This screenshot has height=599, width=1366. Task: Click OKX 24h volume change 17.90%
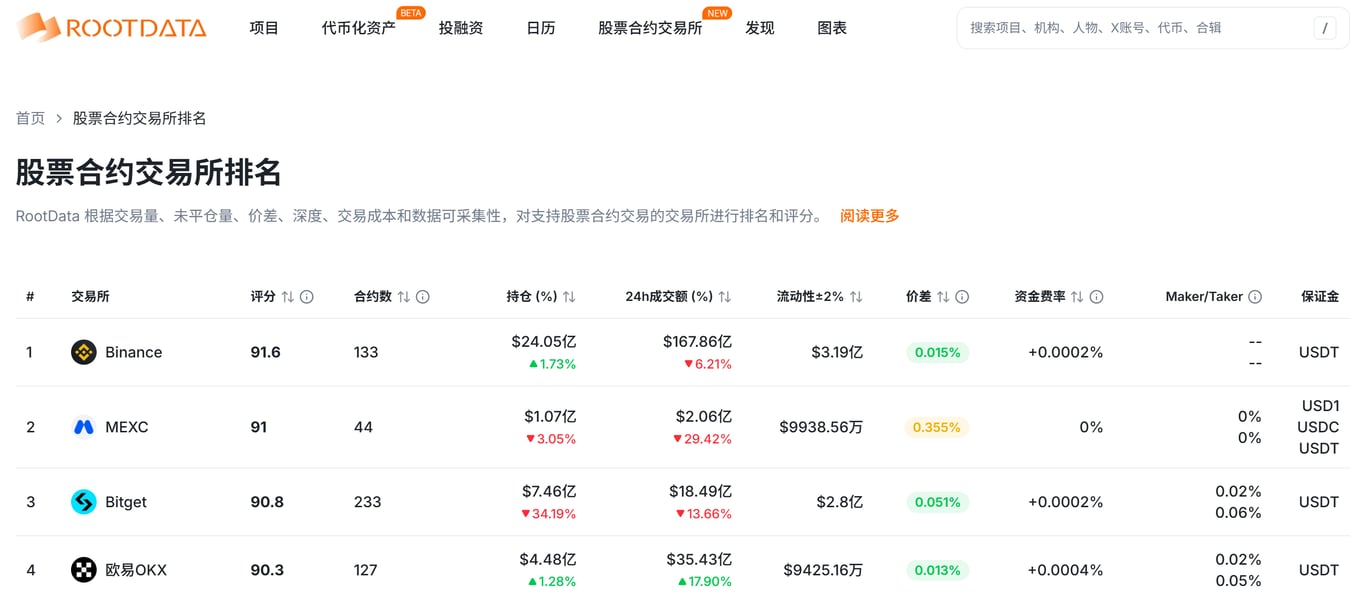[705, 582]
